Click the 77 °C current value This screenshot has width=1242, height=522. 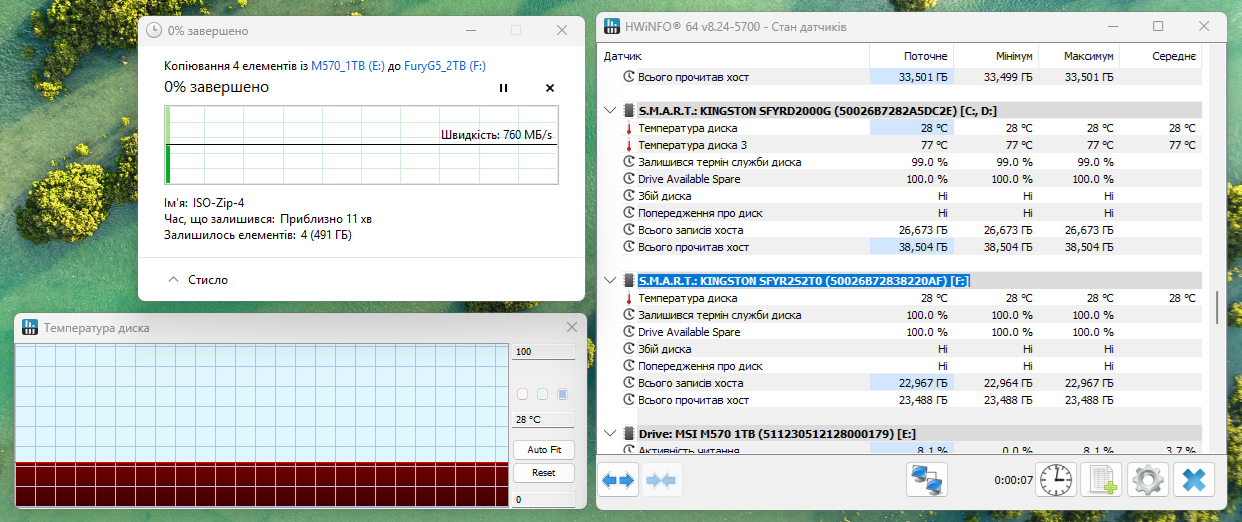(x=935, y=145)
